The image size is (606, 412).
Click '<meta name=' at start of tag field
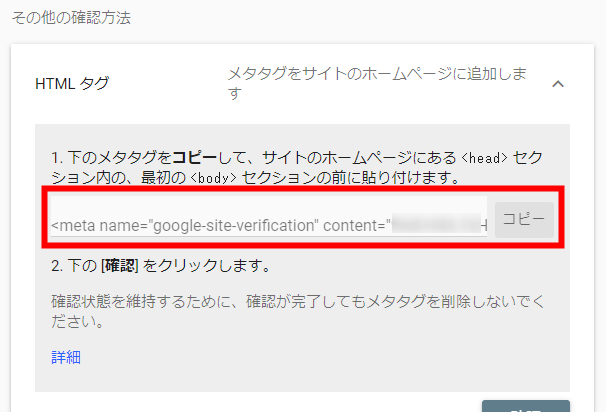point(99,225)
